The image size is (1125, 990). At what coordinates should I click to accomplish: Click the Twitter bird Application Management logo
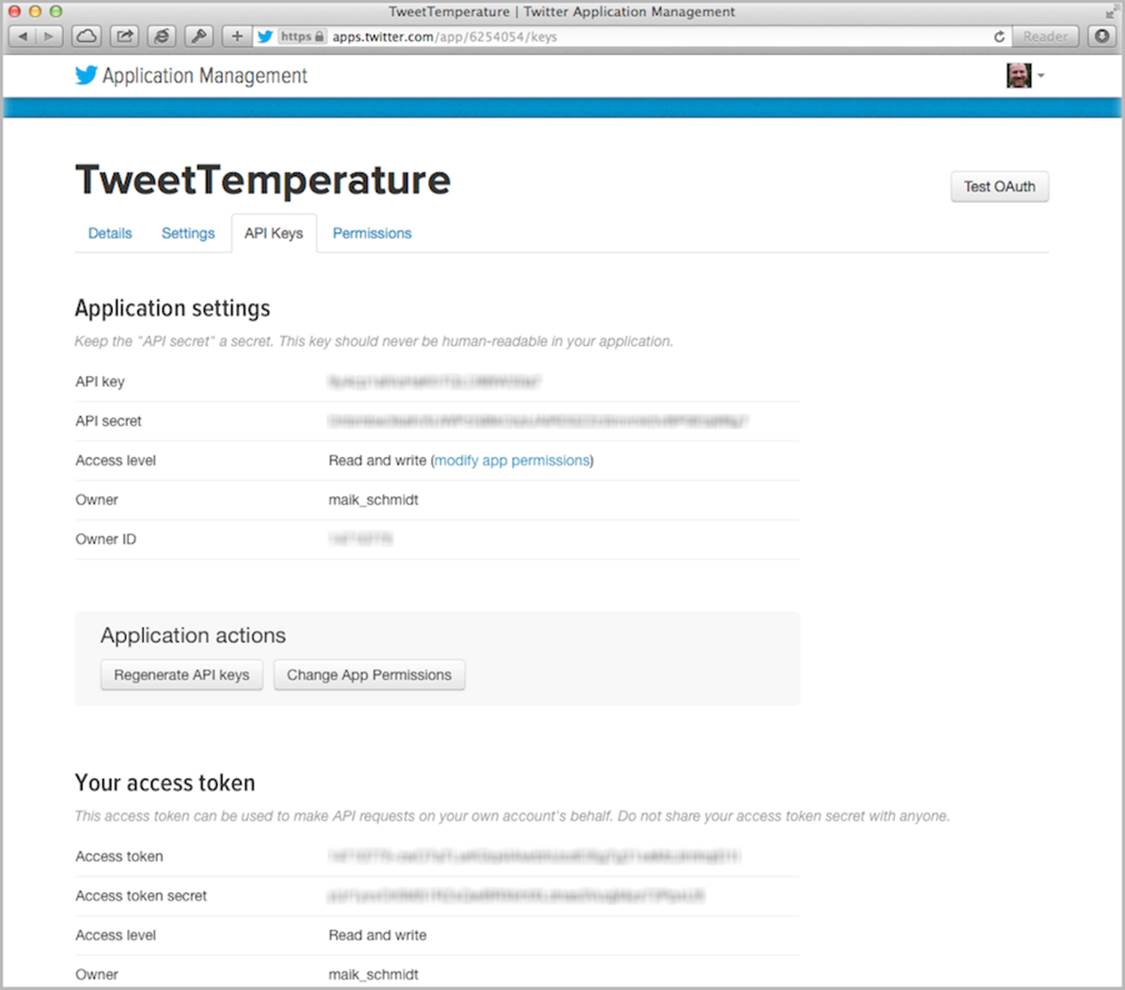(86, 75)
